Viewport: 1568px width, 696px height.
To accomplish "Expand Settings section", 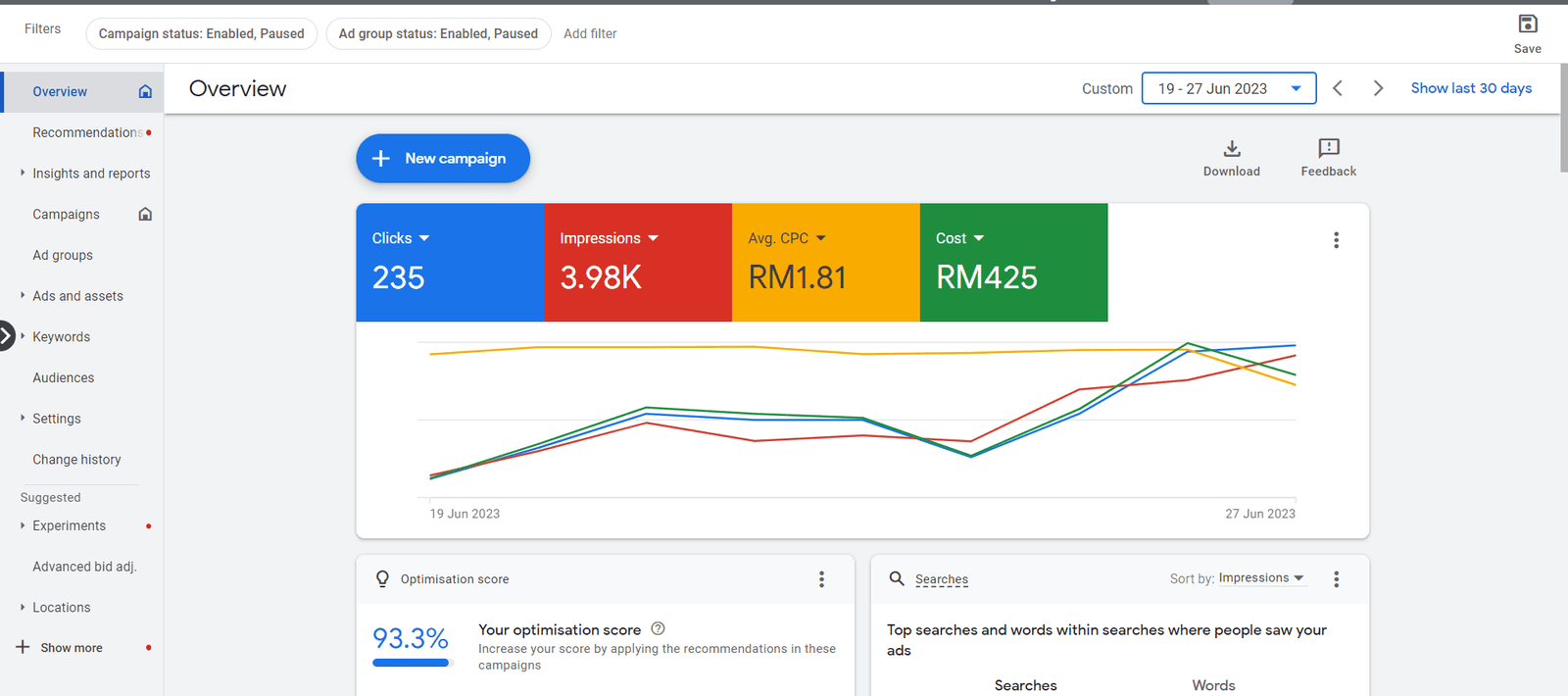I will pos(23,418).
